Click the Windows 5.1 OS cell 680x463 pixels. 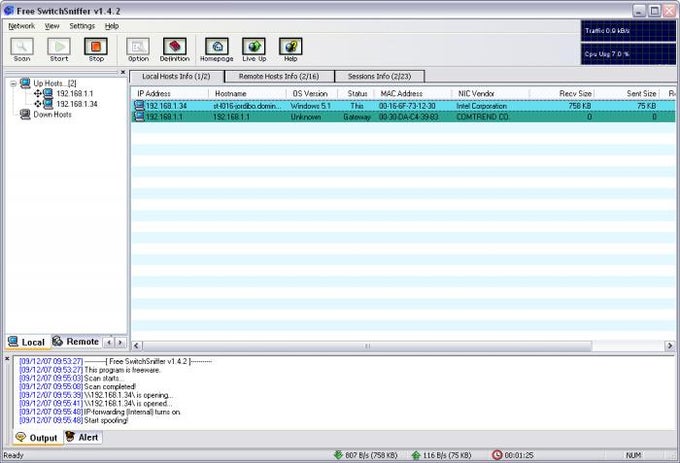pyautogui.click(x=311, y=106)
